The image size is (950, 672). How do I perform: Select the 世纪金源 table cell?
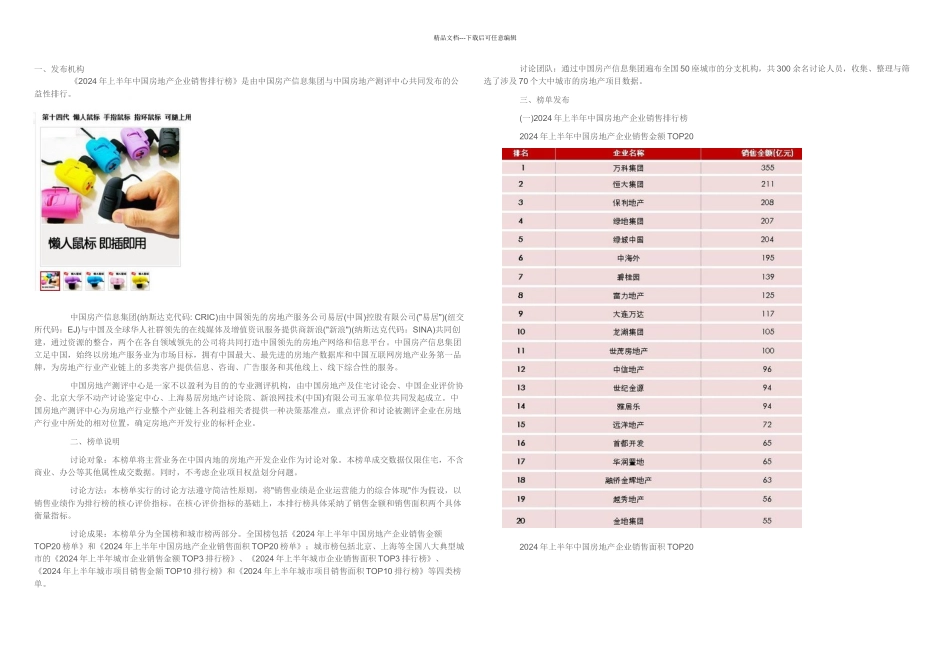click(628, 388)
